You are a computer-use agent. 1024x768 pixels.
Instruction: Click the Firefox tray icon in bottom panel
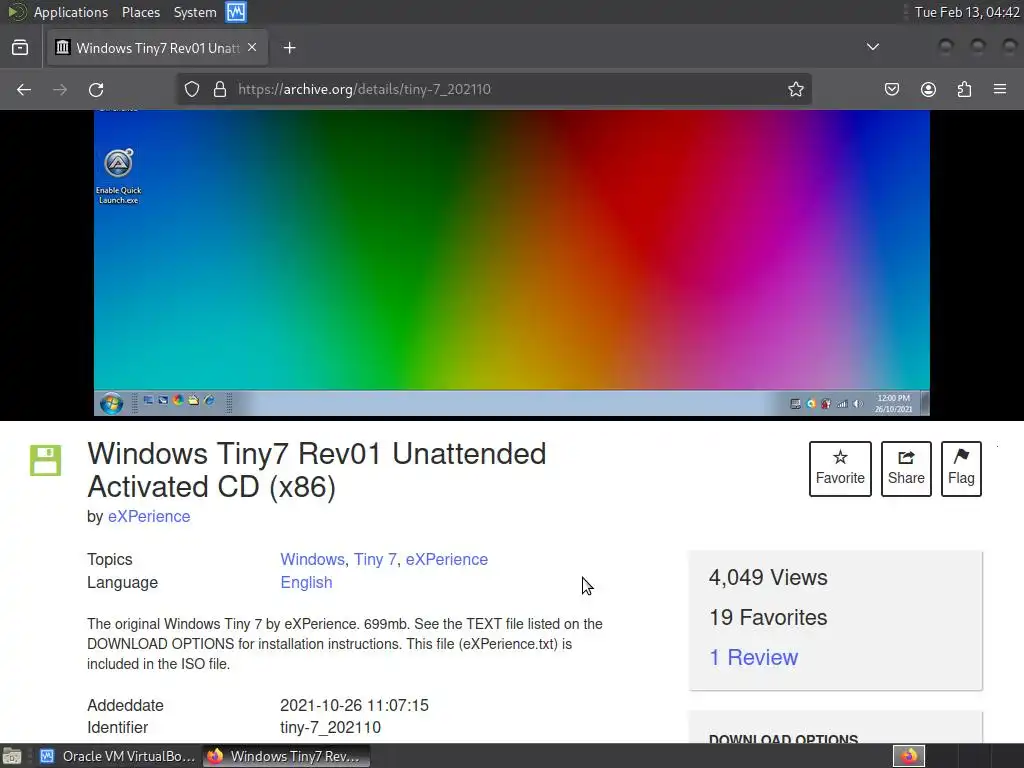click(x=909, y=756)
